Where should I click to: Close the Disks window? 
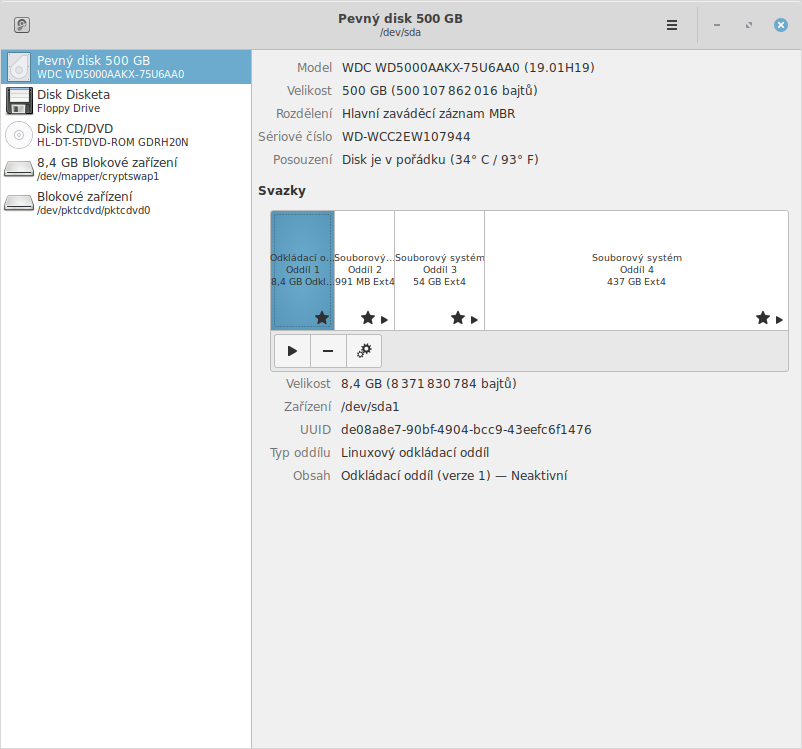(780, 25)
